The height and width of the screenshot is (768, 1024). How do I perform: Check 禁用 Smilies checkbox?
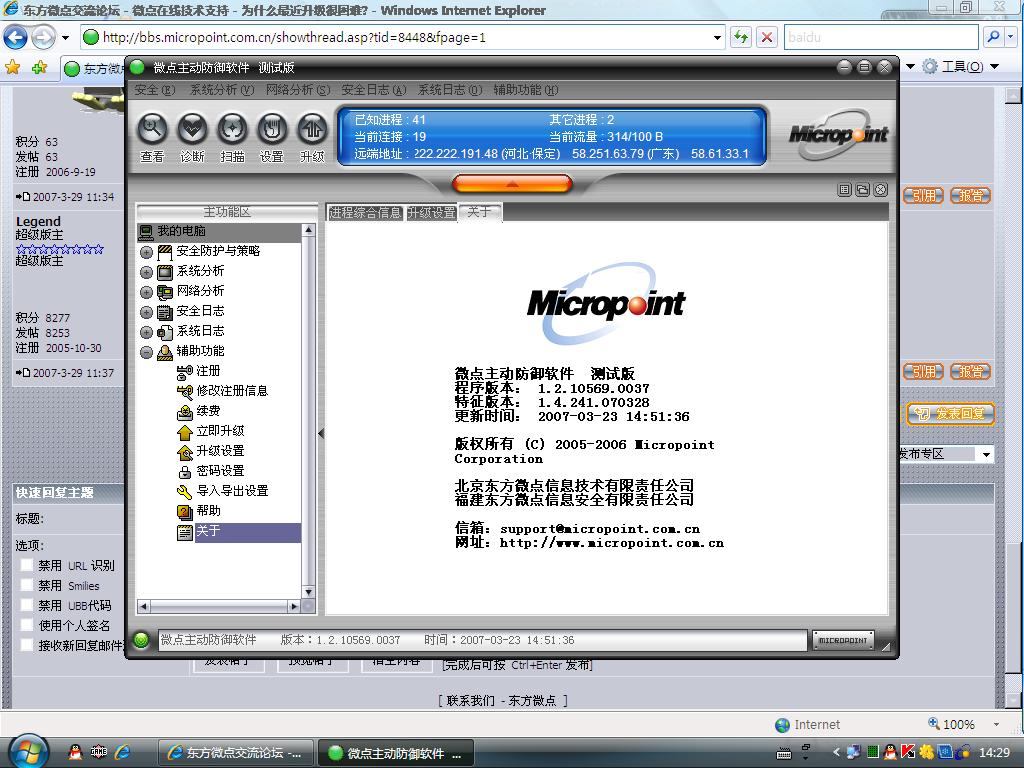[27, 585]
